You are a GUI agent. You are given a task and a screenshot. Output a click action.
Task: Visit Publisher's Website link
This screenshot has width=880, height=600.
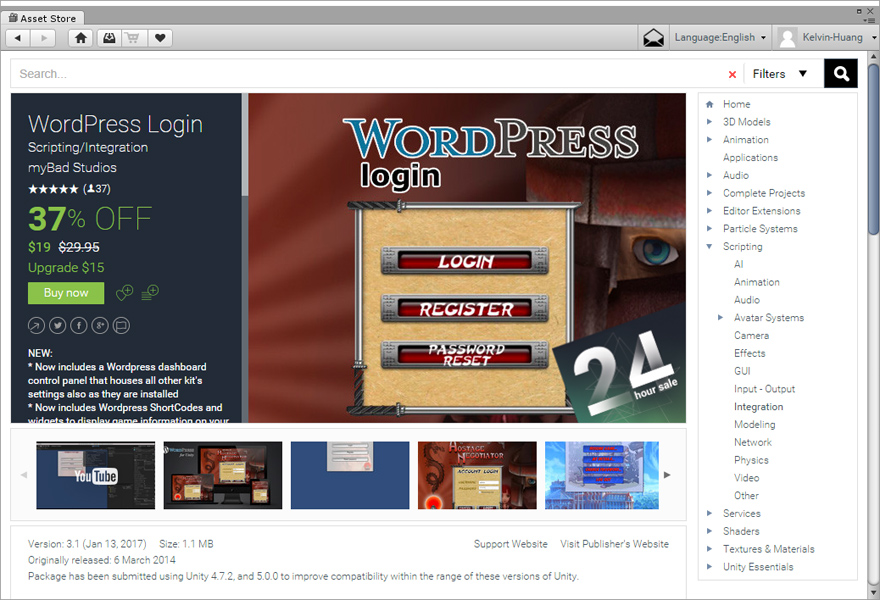[614, 544]
